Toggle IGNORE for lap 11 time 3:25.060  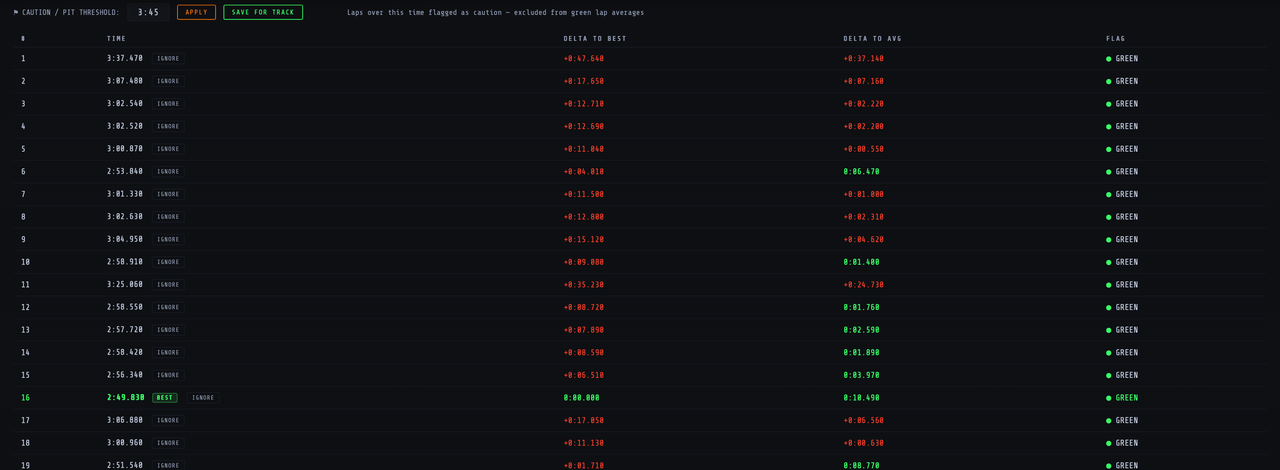168,285
